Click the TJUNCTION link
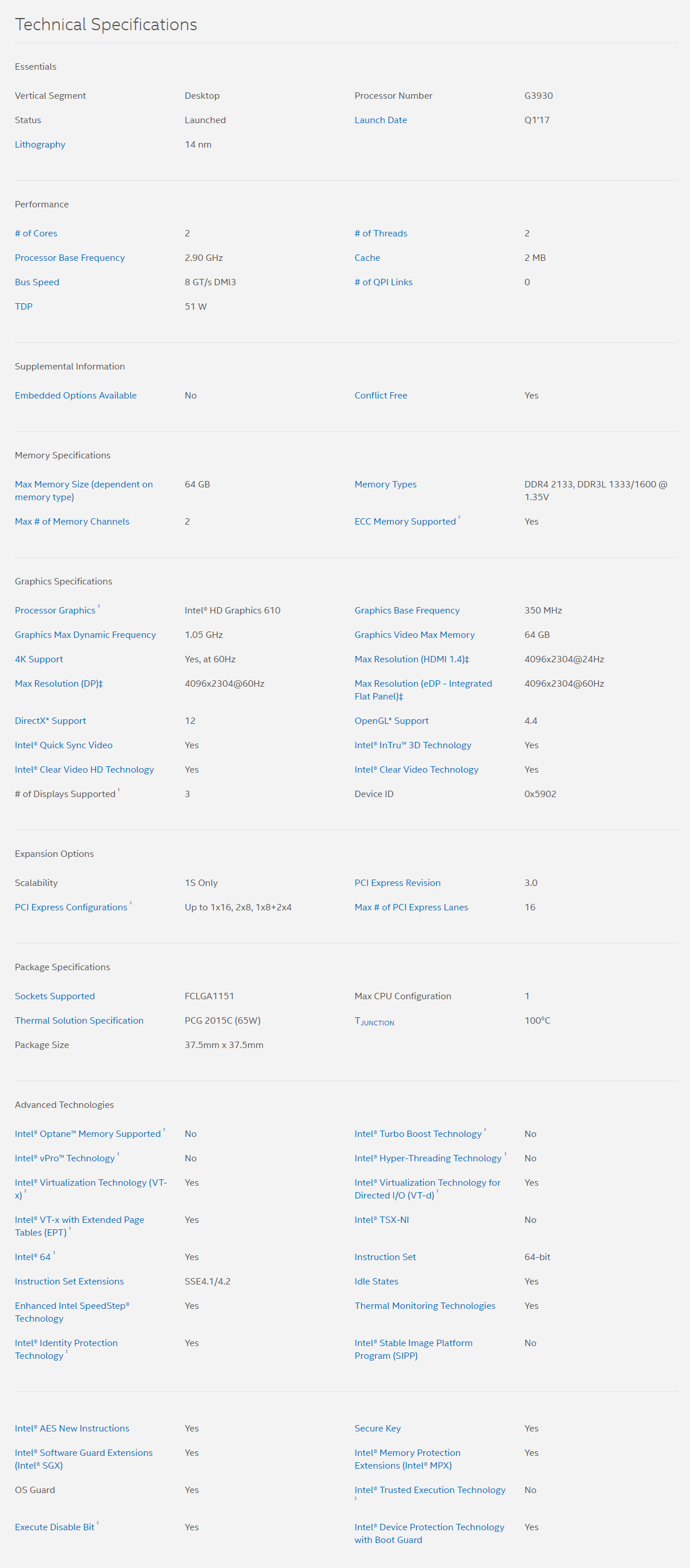The height and width of the screenshot is (1568, 690). [374, 1021]
